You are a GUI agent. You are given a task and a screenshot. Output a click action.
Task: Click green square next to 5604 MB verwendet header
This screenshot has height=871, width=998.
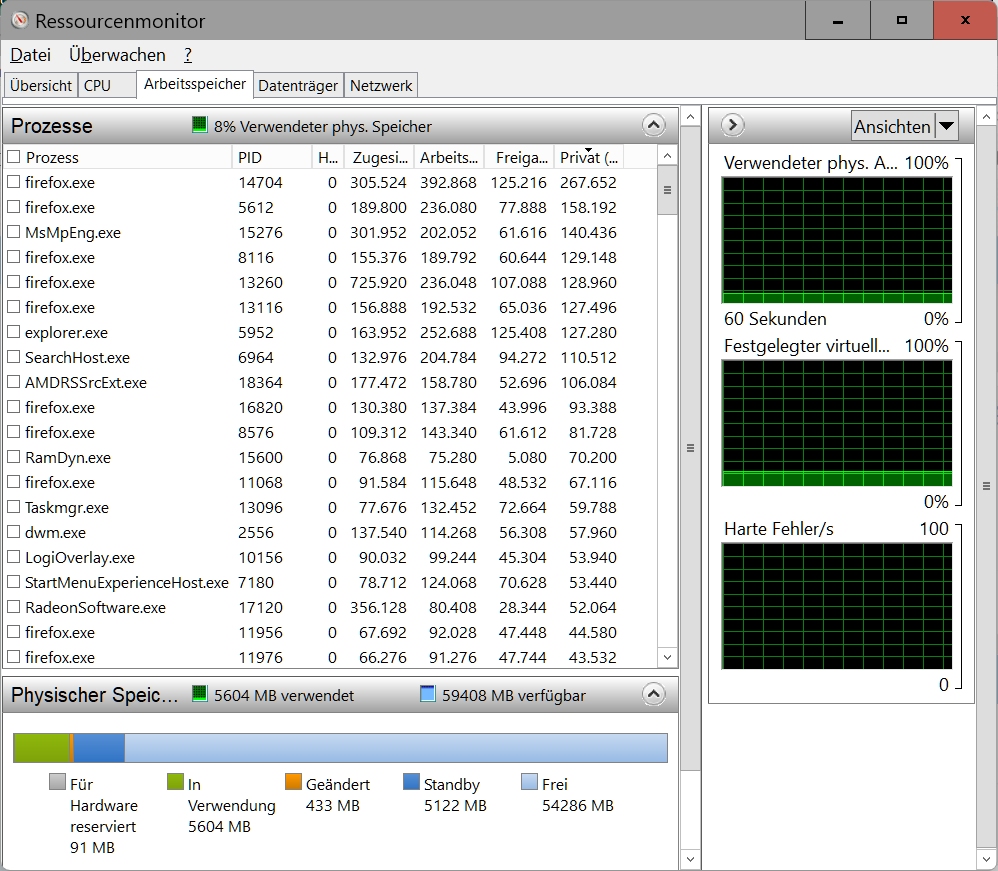(199, 693)
